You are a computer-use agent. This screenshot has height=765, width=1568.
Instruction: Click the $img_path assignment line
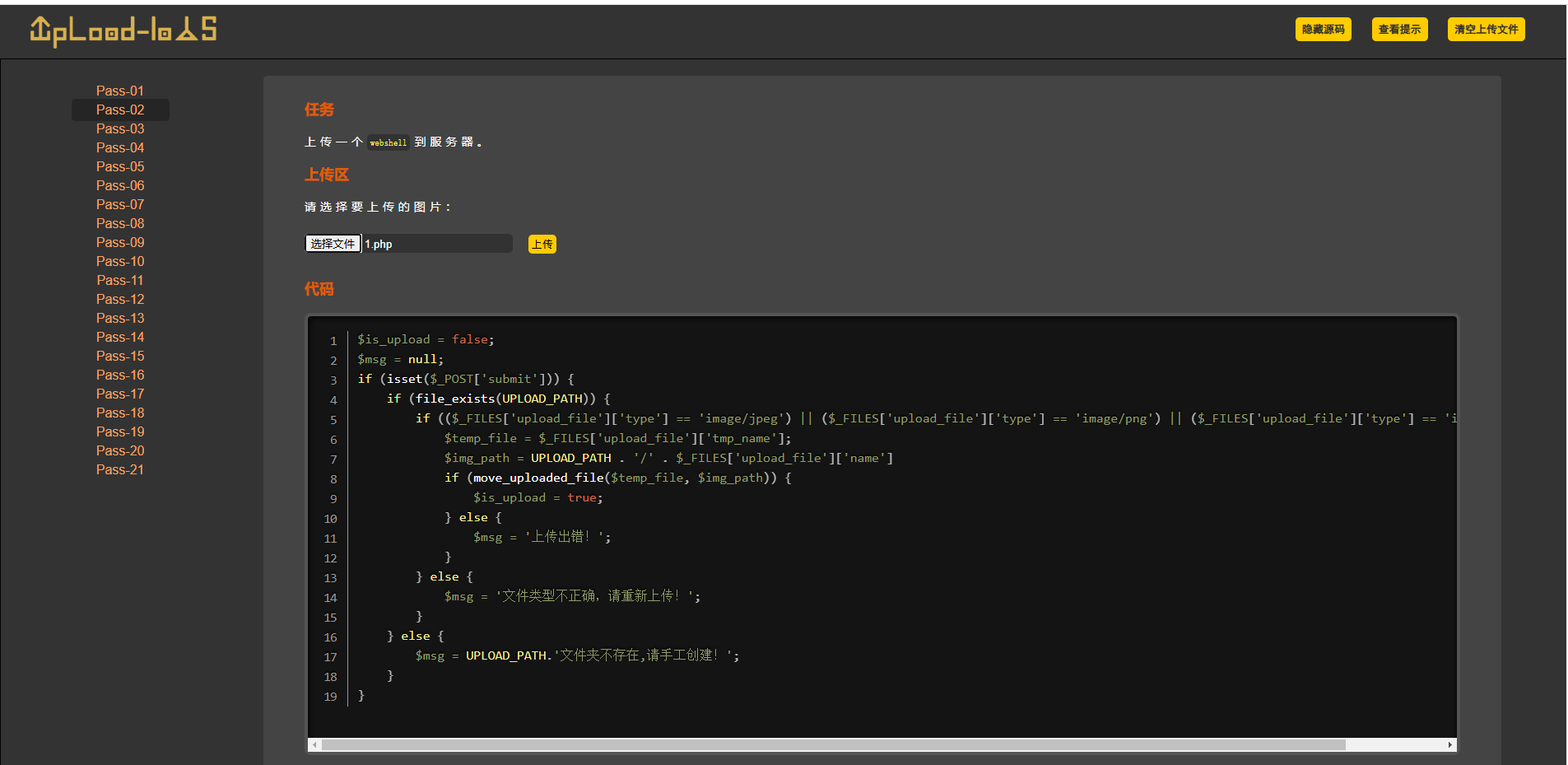(668, 458)
